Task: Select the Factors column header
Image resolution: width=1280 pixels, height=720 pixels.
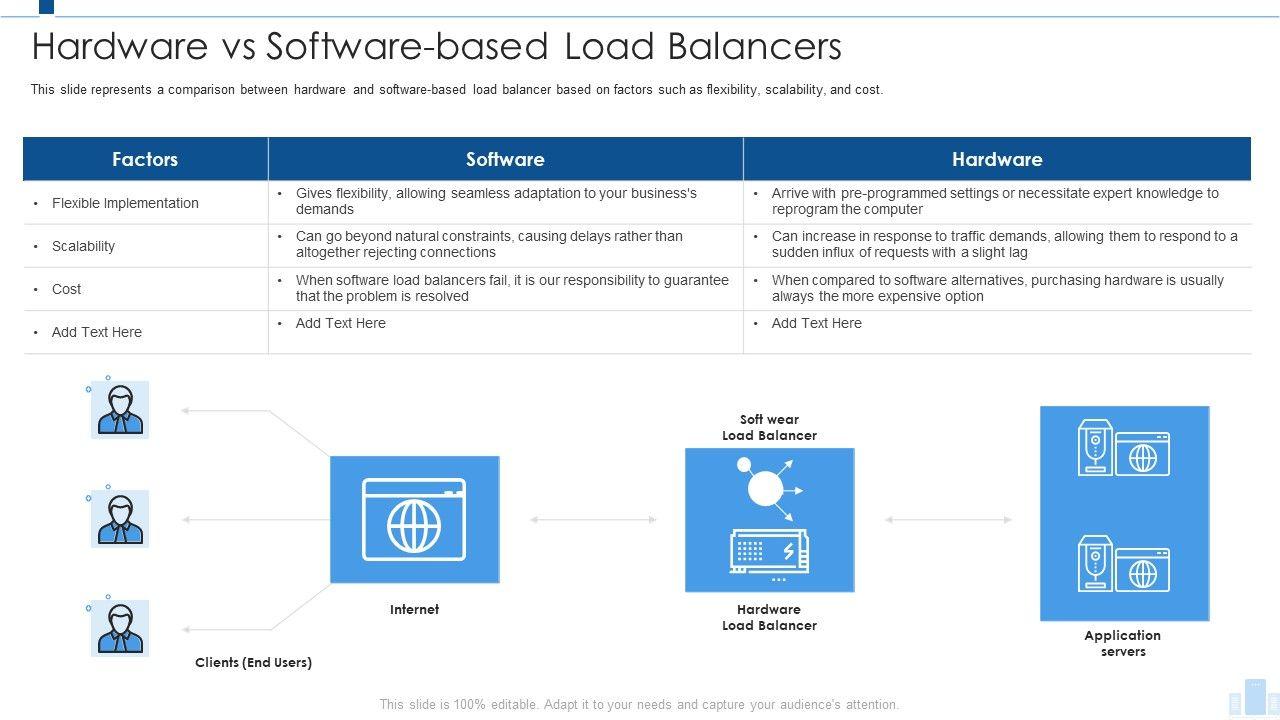Action: point(145,159)
